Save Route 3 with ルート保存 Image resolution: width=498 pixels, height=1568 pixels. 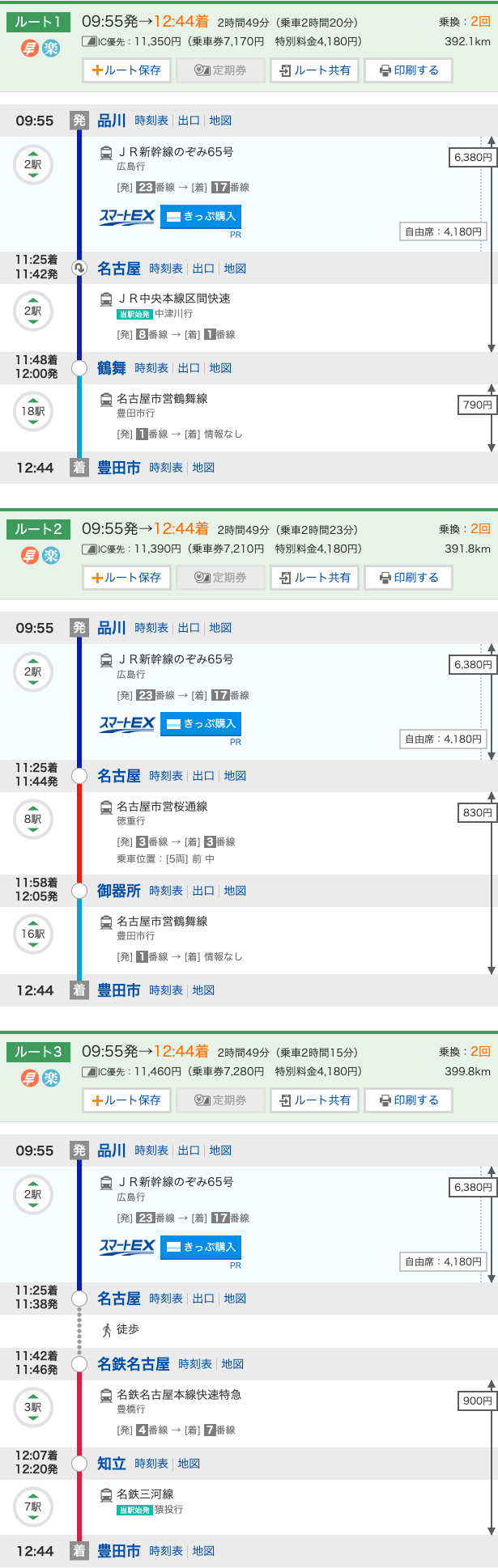[x=126, y=1100]
